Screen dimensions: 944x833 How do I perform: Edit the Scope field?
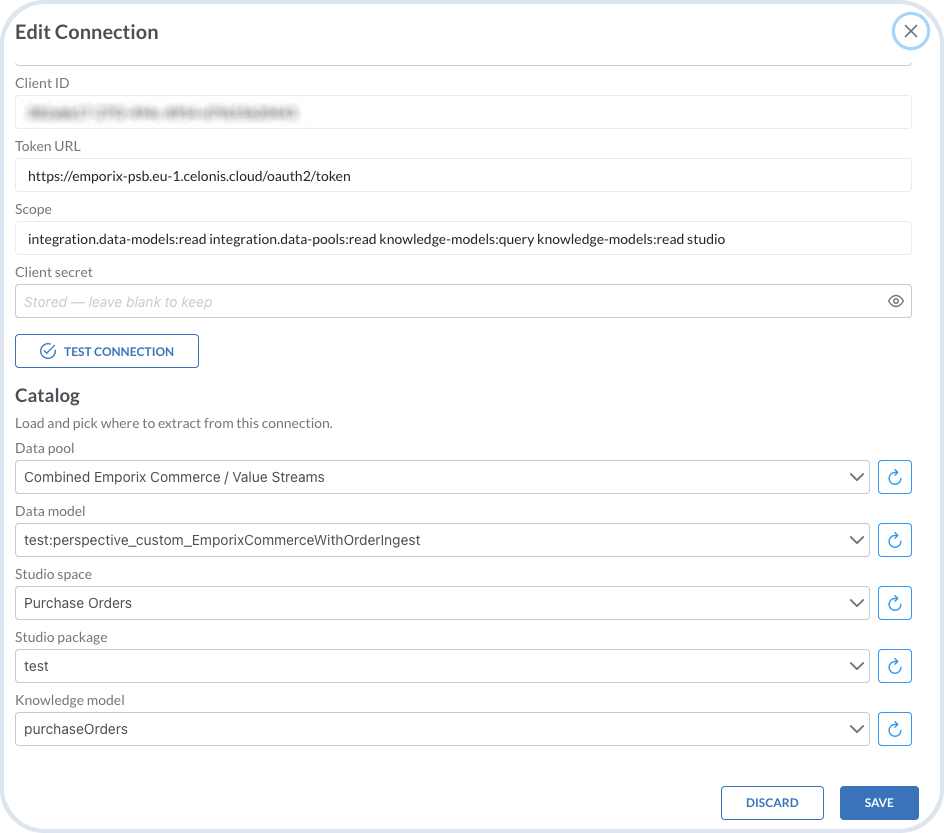click(463, 238)
